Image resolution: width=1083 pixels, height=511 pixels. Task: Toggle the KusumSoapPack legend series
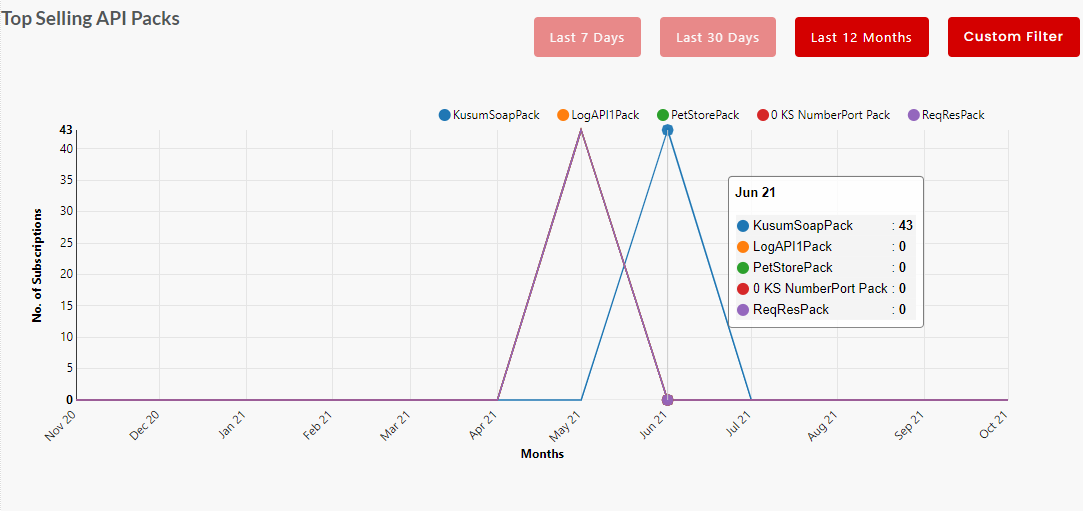(x=495, y=115)
